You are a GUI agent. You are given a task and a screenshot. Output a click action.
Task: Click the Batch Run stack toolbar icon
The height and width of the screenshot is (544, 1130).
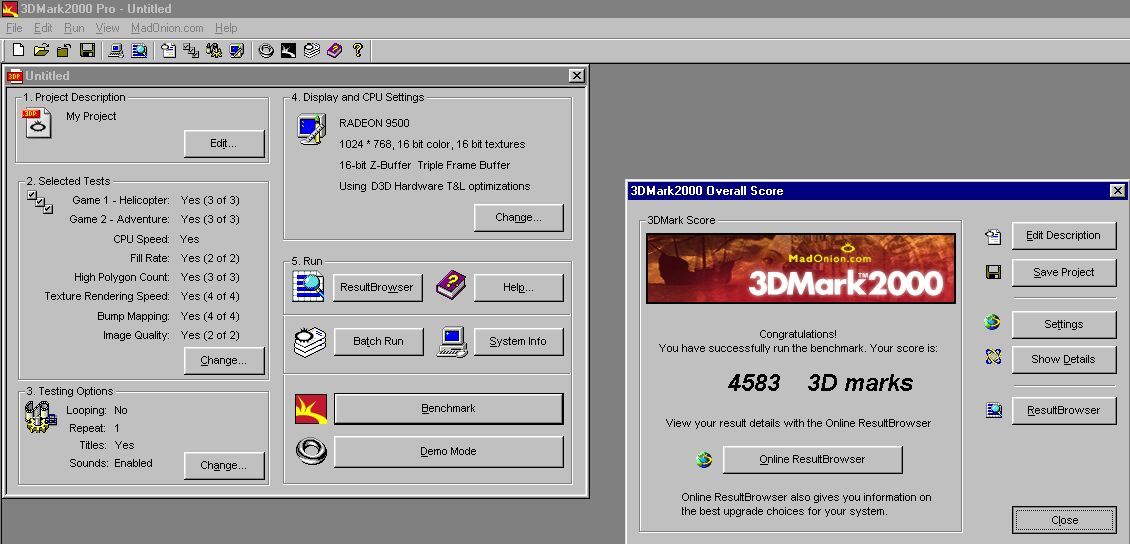coord(311,50)
